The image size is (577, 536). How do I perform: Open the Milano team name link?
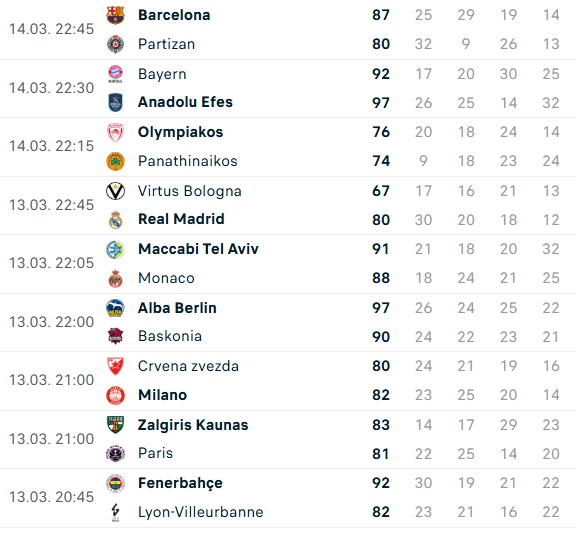click(162, 395)
